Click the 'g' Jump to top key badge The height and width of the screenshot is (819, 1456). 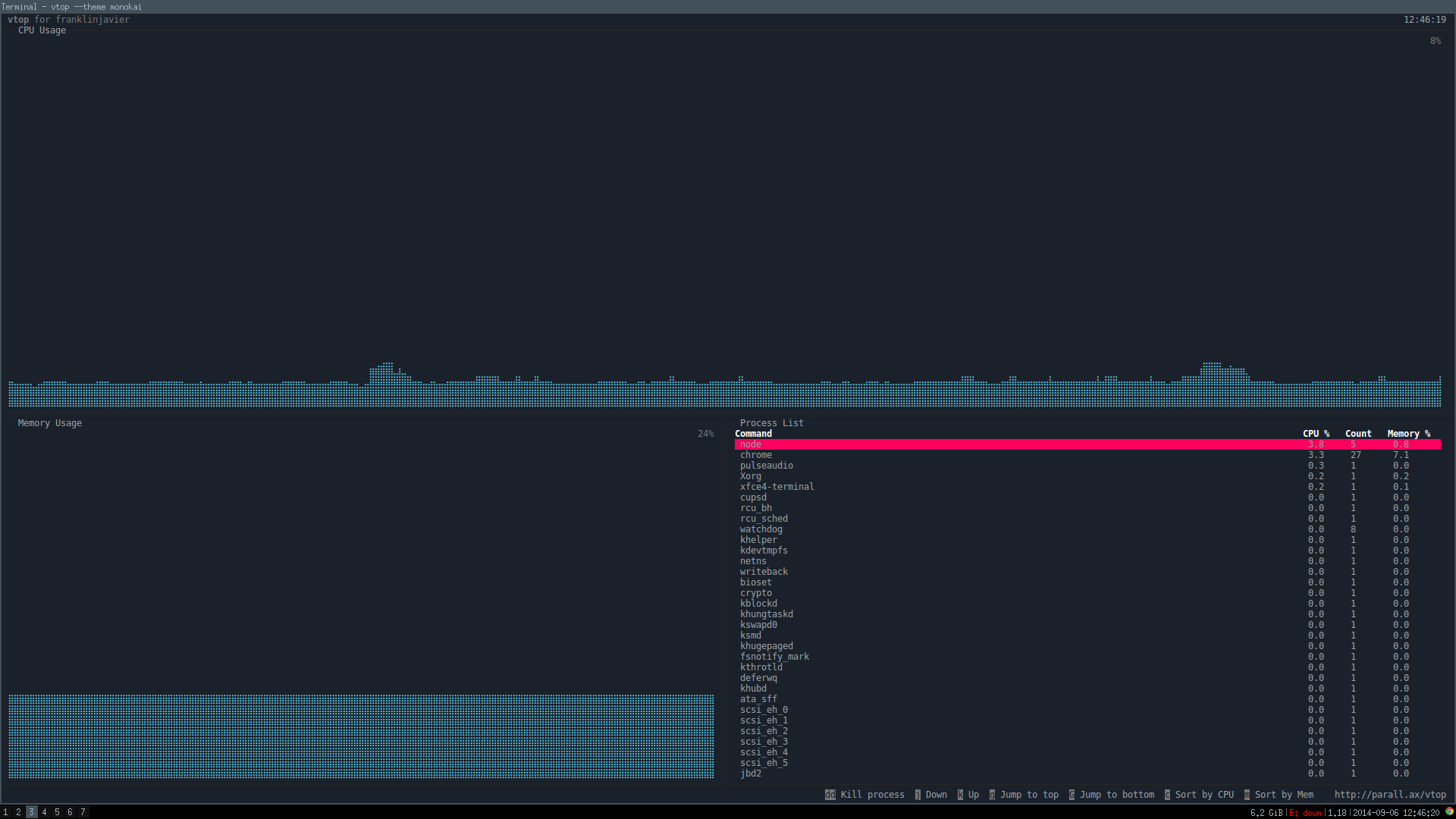point(992,795)
